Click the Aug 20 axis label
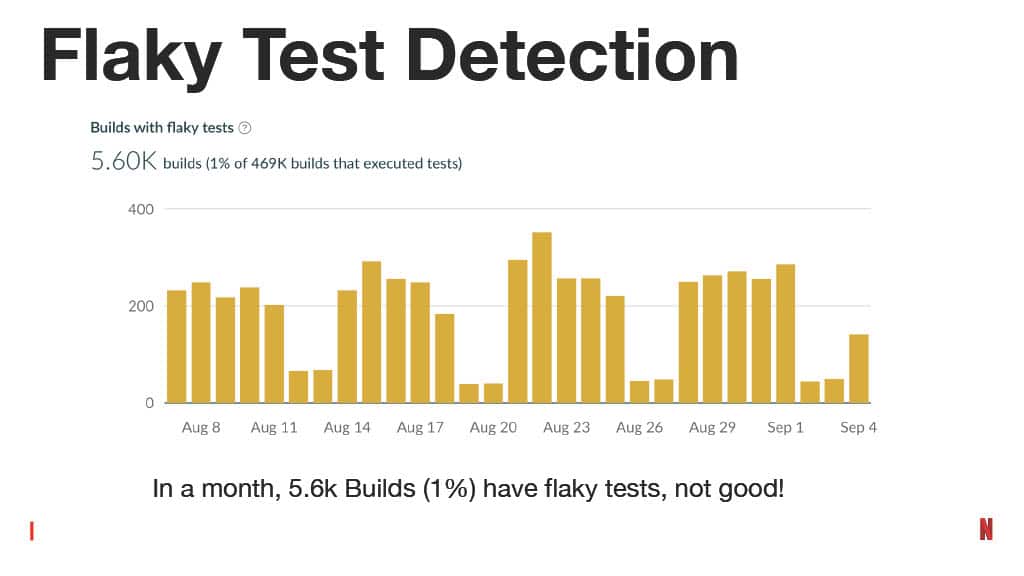1024x576 pixels. pos(494,427)
